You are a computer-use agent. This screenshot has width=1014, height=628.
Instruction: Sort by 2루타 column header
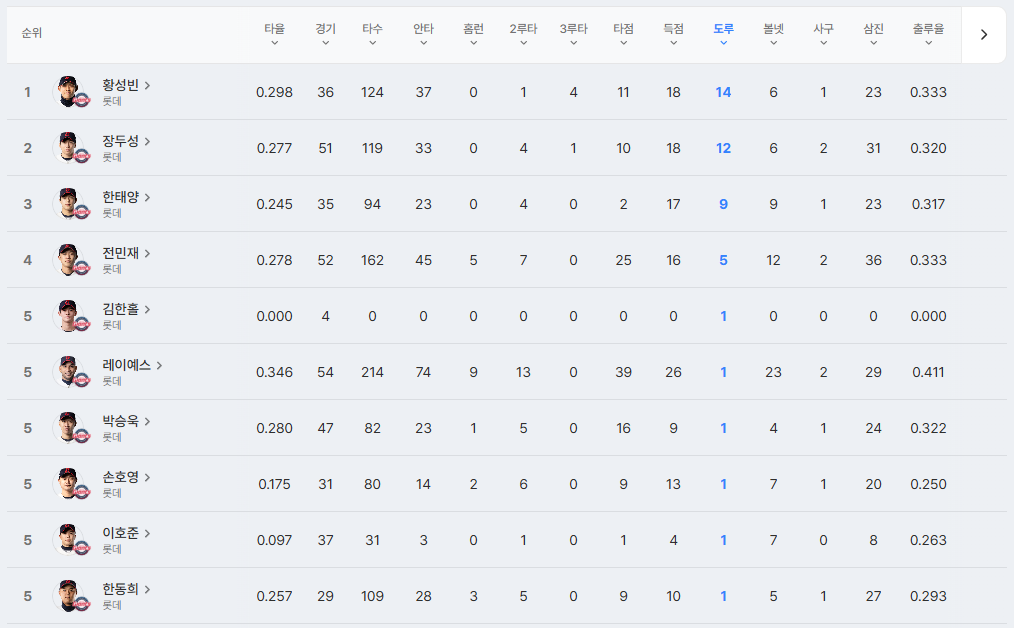pyautogui.click(x=523, y=34)
